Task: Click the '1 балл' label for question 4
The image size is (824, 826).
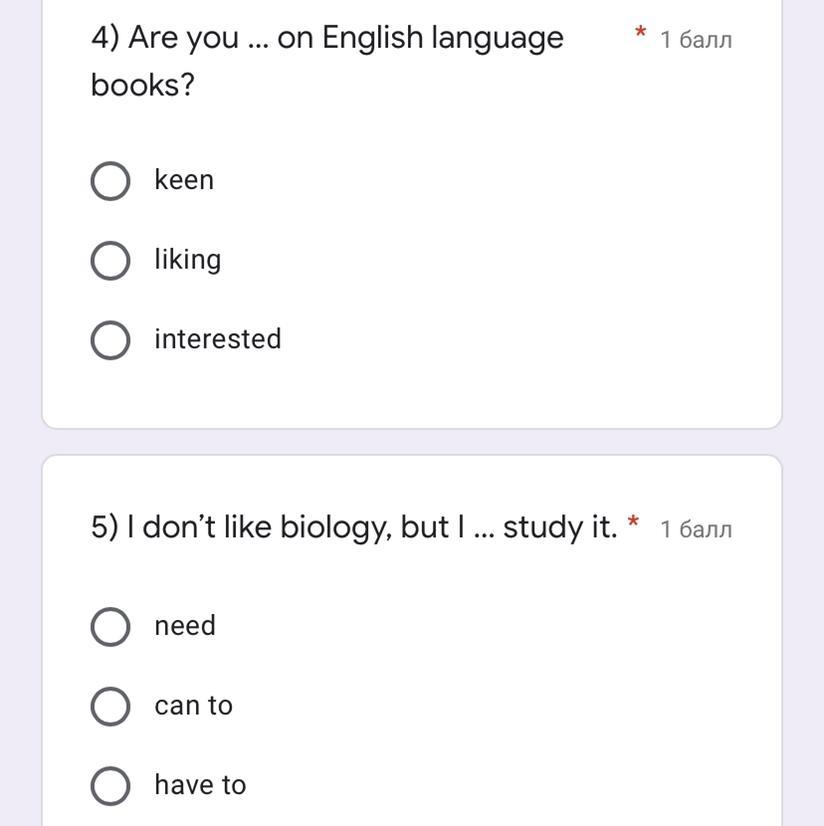Action: click(696, 40)
